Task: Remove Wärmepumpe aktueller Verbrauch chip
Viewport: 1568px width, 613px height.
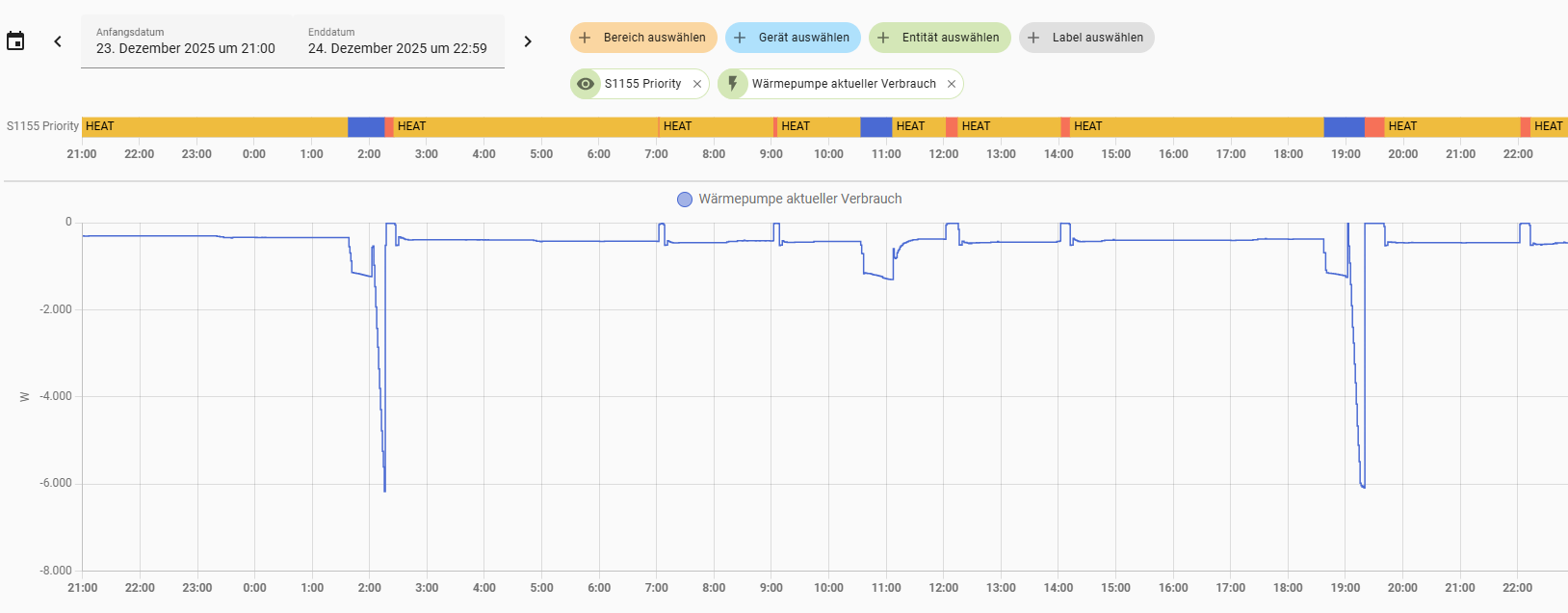Action: point(952,84)
